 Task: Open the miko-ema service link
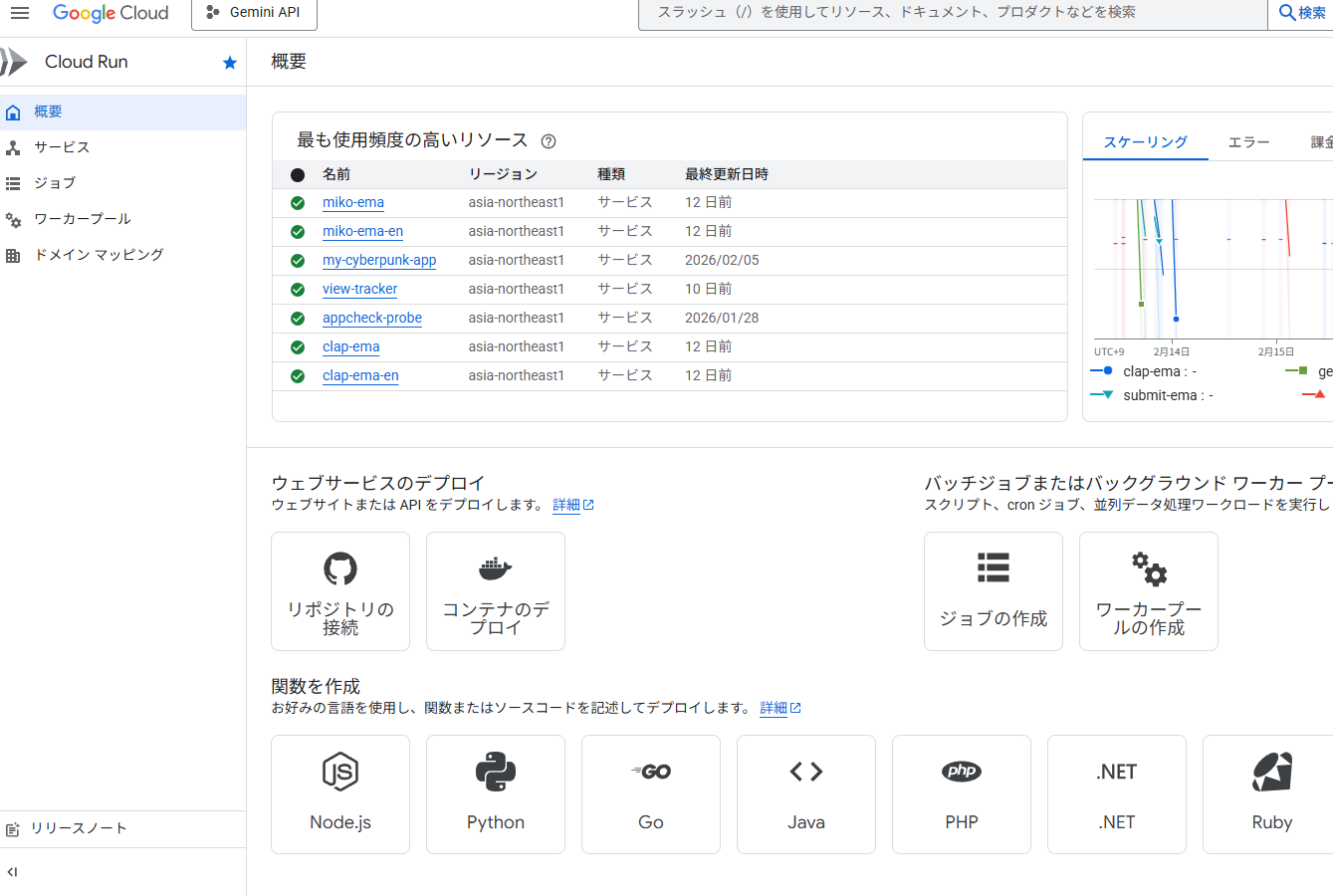(352, 202)
